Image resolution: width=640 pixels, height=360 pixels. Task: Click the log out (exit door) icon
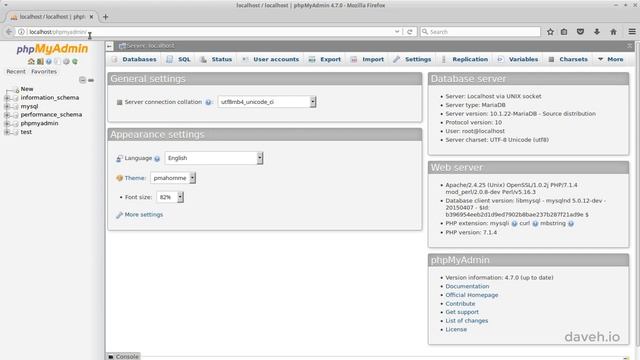[x=40, y=62]
